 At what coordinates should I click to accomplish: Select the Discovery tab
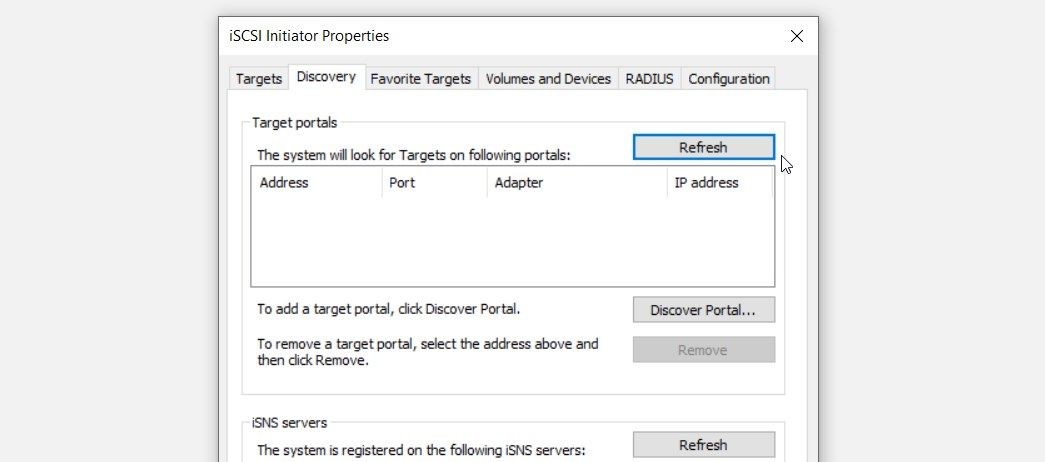326,77
